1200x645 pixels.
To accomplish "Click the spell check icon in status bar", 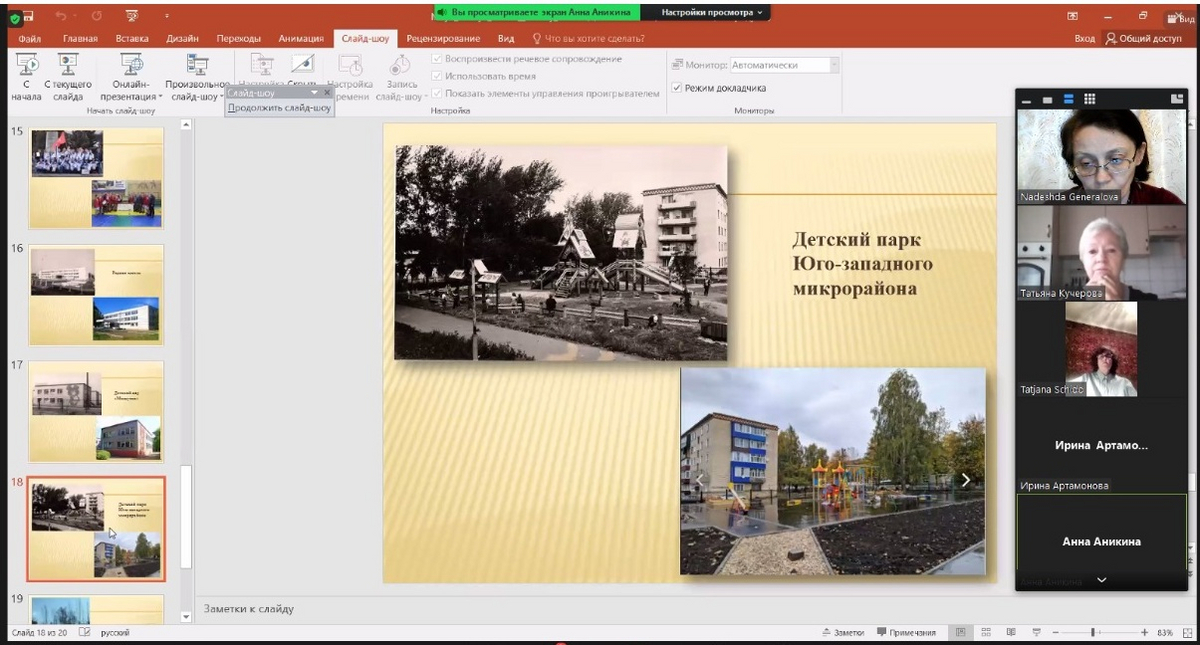I will point(84,632).
